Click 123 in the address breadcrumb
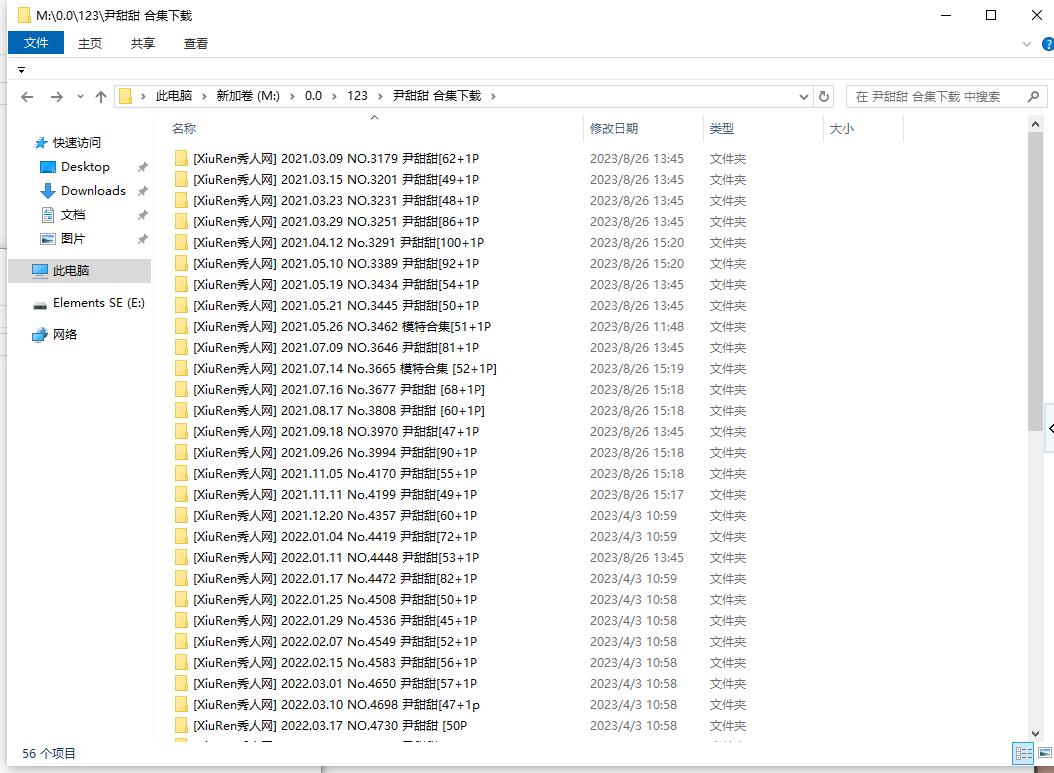This screenshot has width=1054, height=773. pos(357,96)
